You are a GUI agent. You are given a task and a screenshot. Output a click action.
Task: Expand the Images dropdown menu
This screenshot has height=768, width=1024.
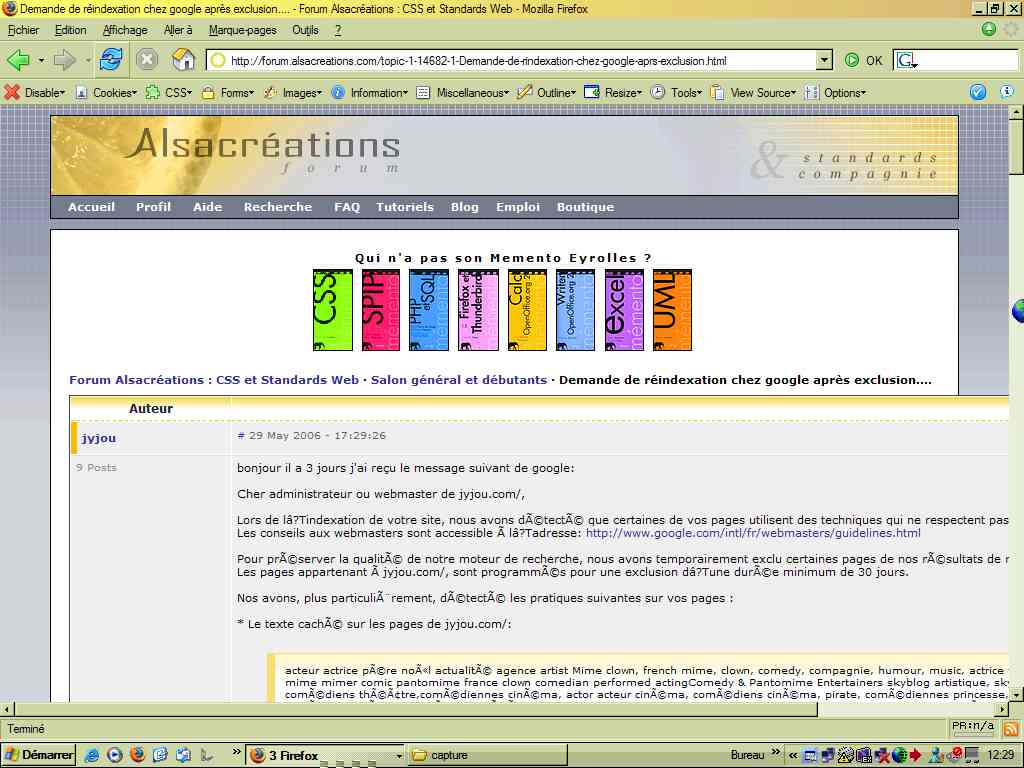(x=293, y=93)
